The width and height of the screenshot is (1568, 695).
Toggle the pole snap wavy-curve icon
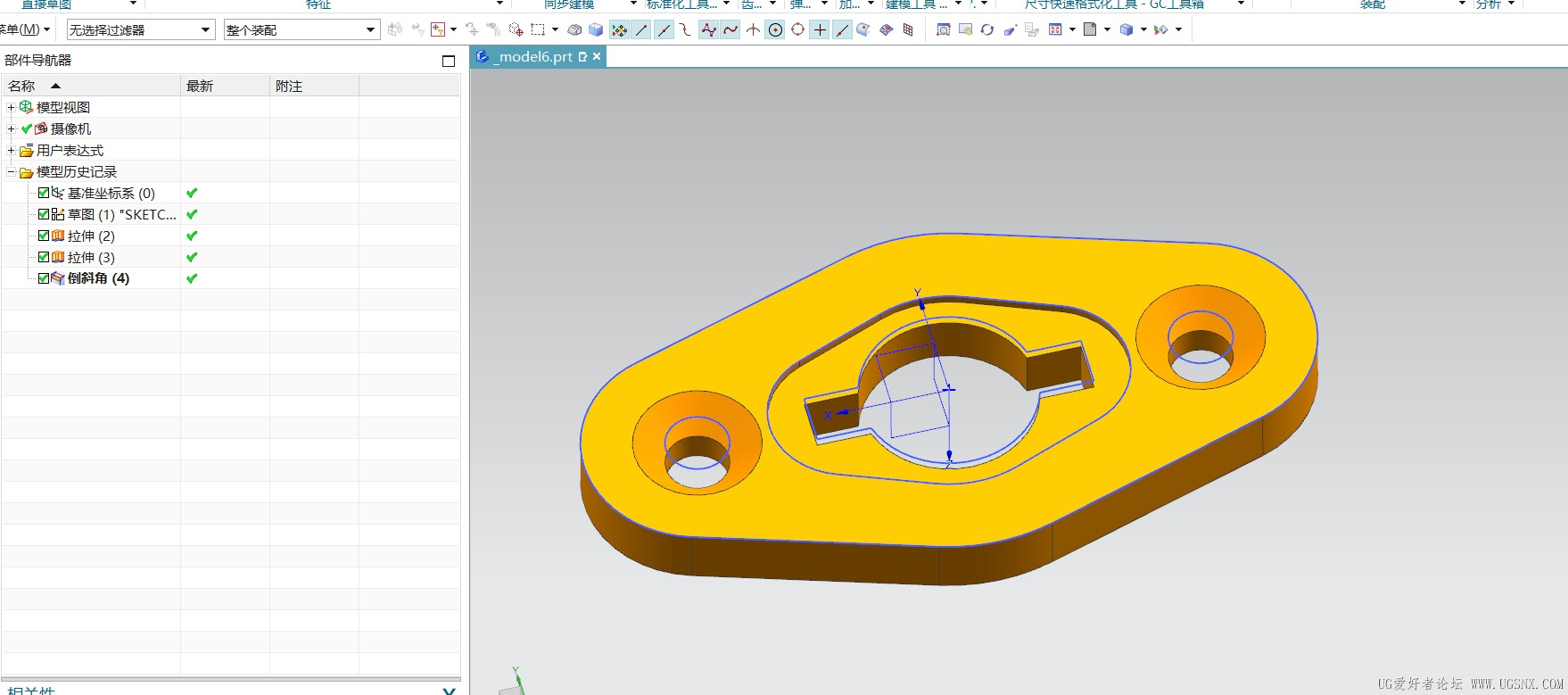708,29
